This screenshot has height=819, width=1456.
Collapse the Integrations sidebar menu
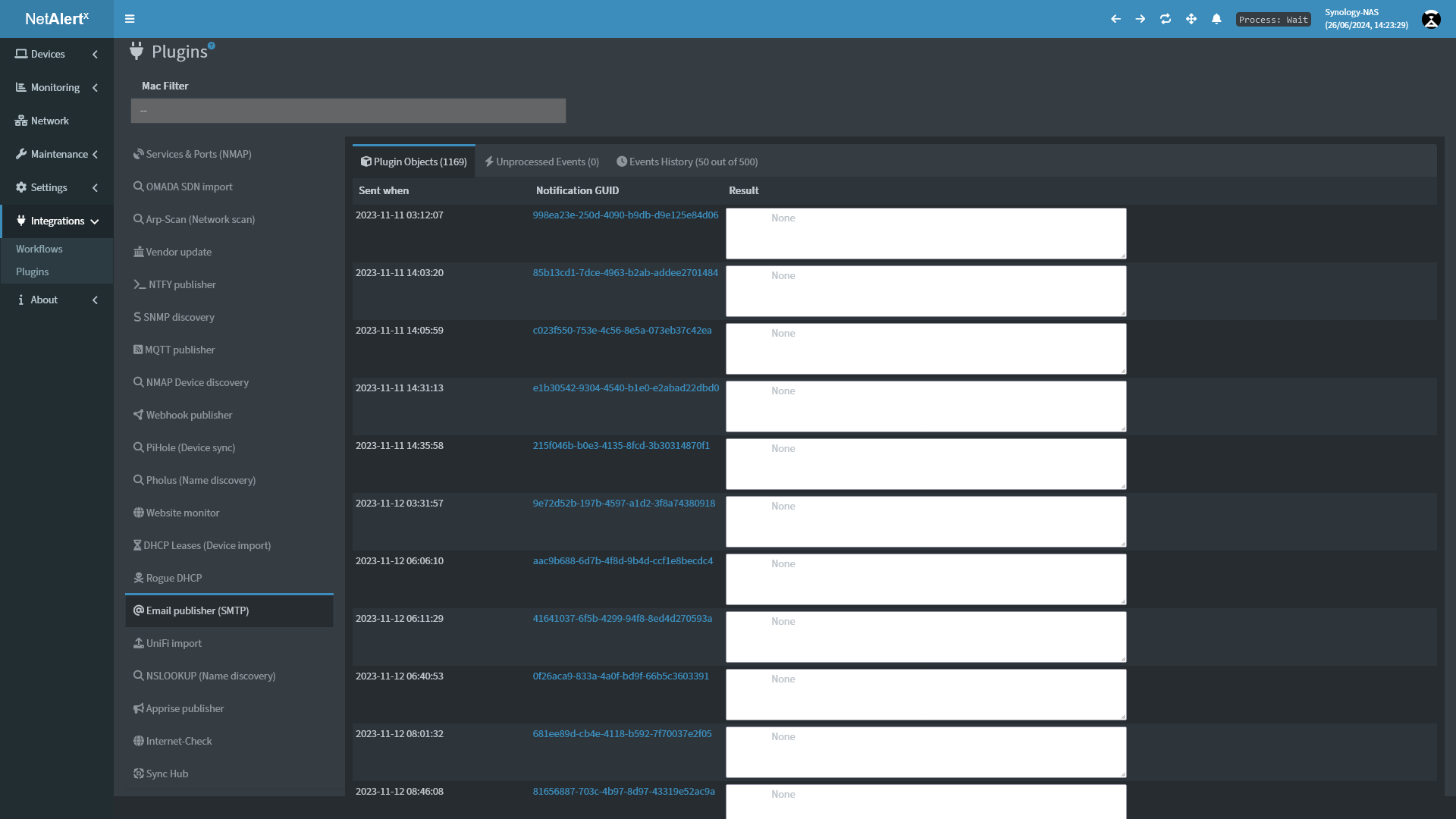(x=57, y=221)
